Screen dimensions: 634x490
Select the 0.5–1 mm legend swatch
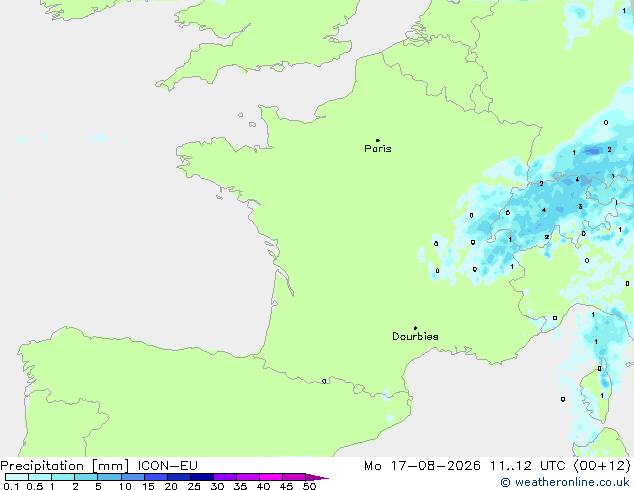pos(40,477)
